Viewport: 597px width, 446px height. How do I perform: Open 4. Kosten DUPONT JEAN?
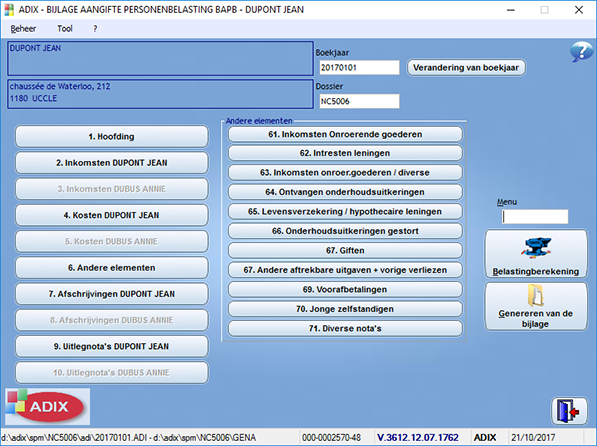click(112, 216)
